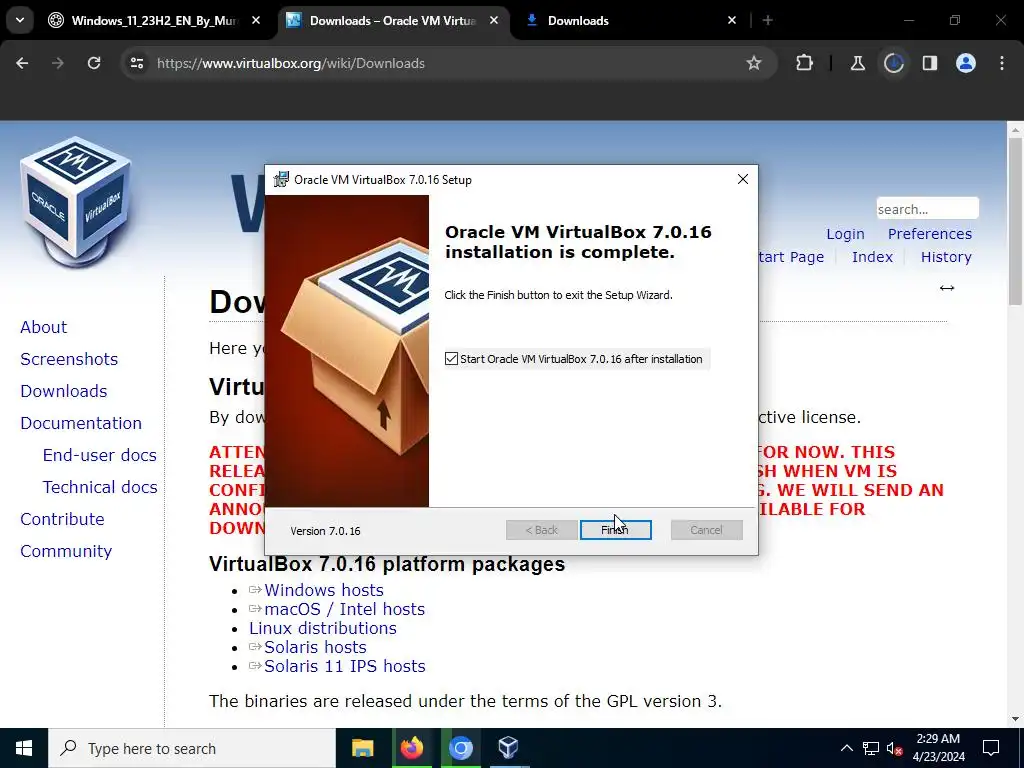Toggle the browser side panel

(x=929, y=63)
